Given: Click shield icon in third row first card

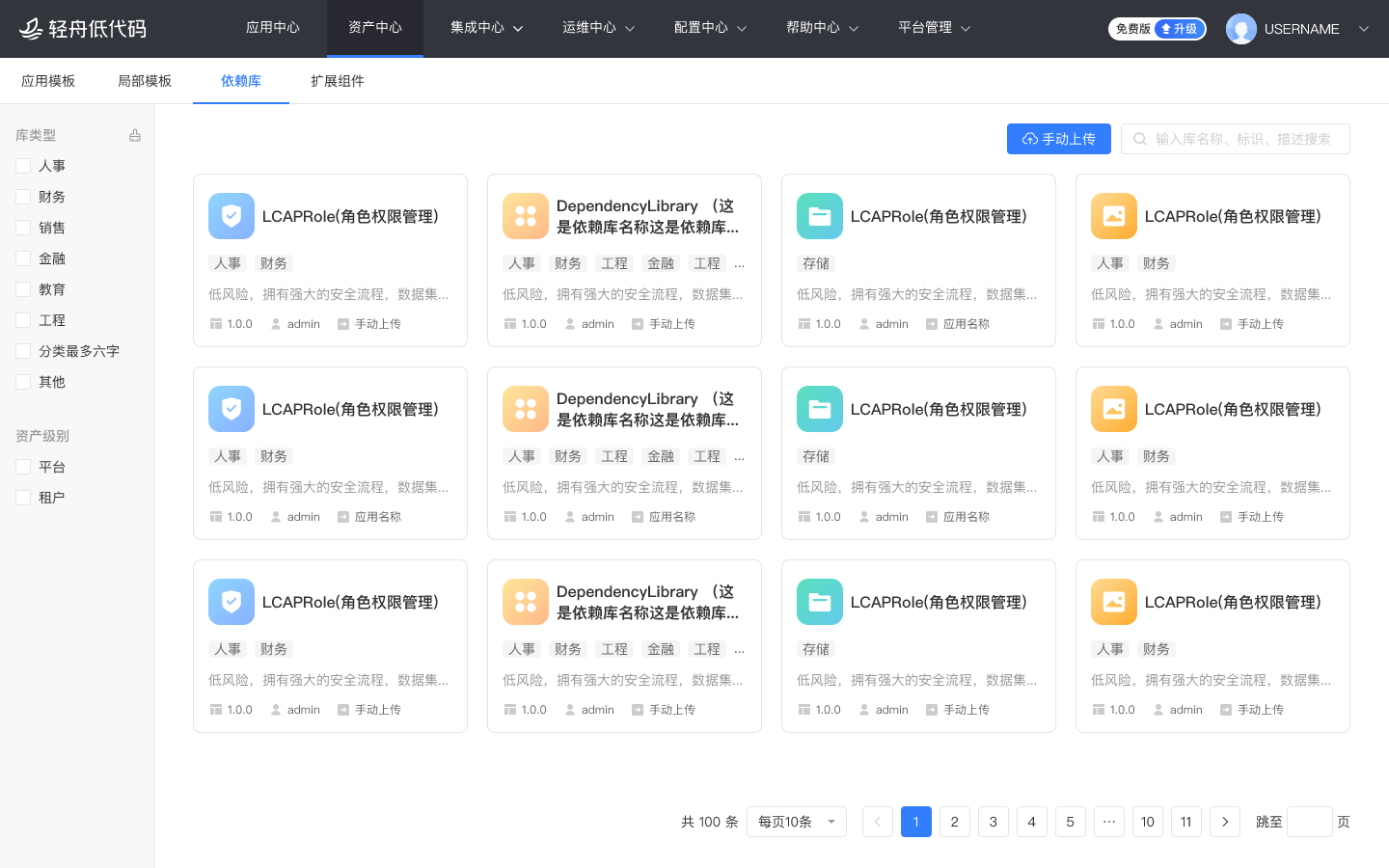Looking at the screenshot, I should pyautogui.click(x=231, y=602).
